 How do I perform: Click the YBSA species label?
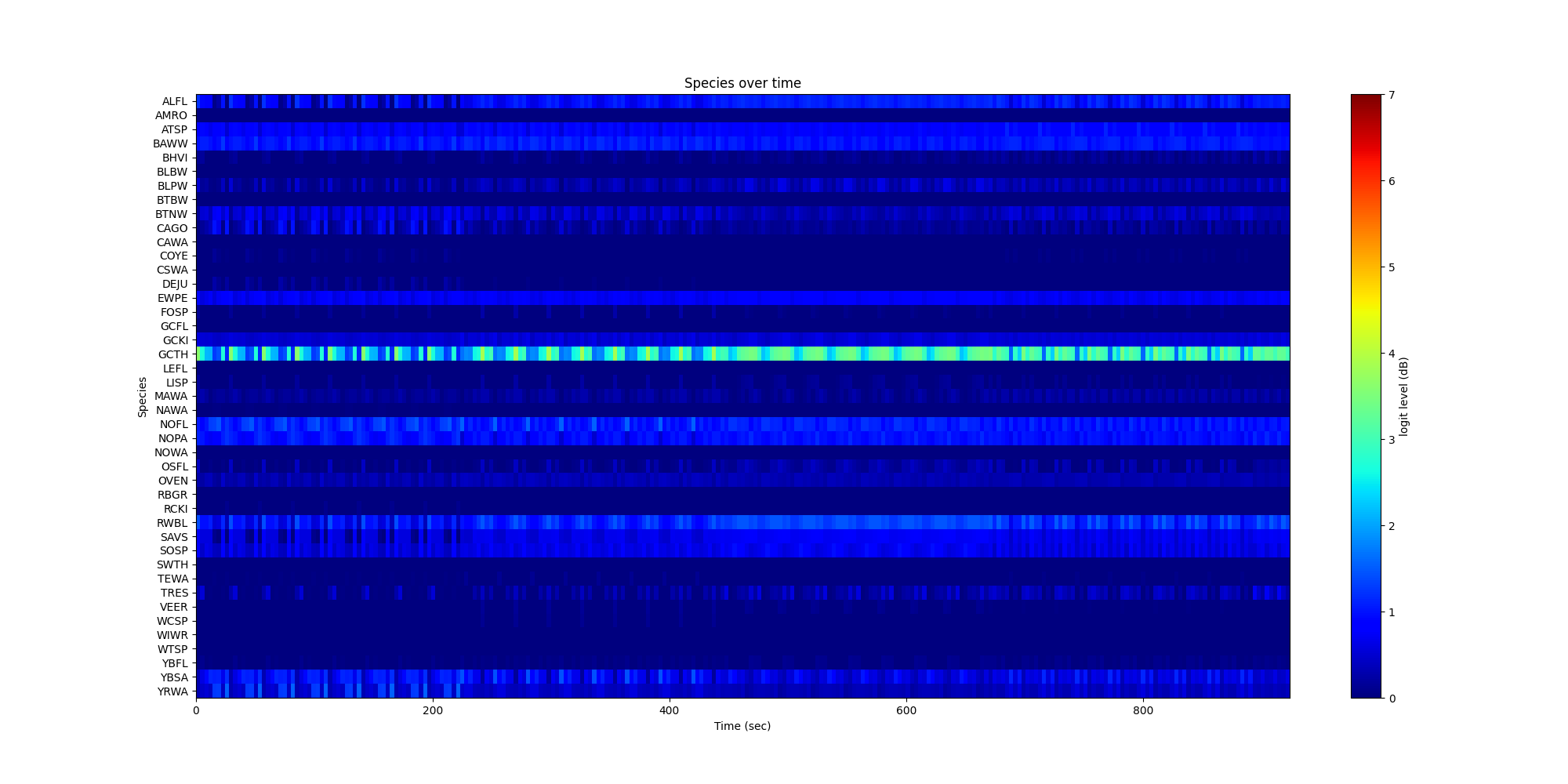pyautogui.click(x=173, y=677)
